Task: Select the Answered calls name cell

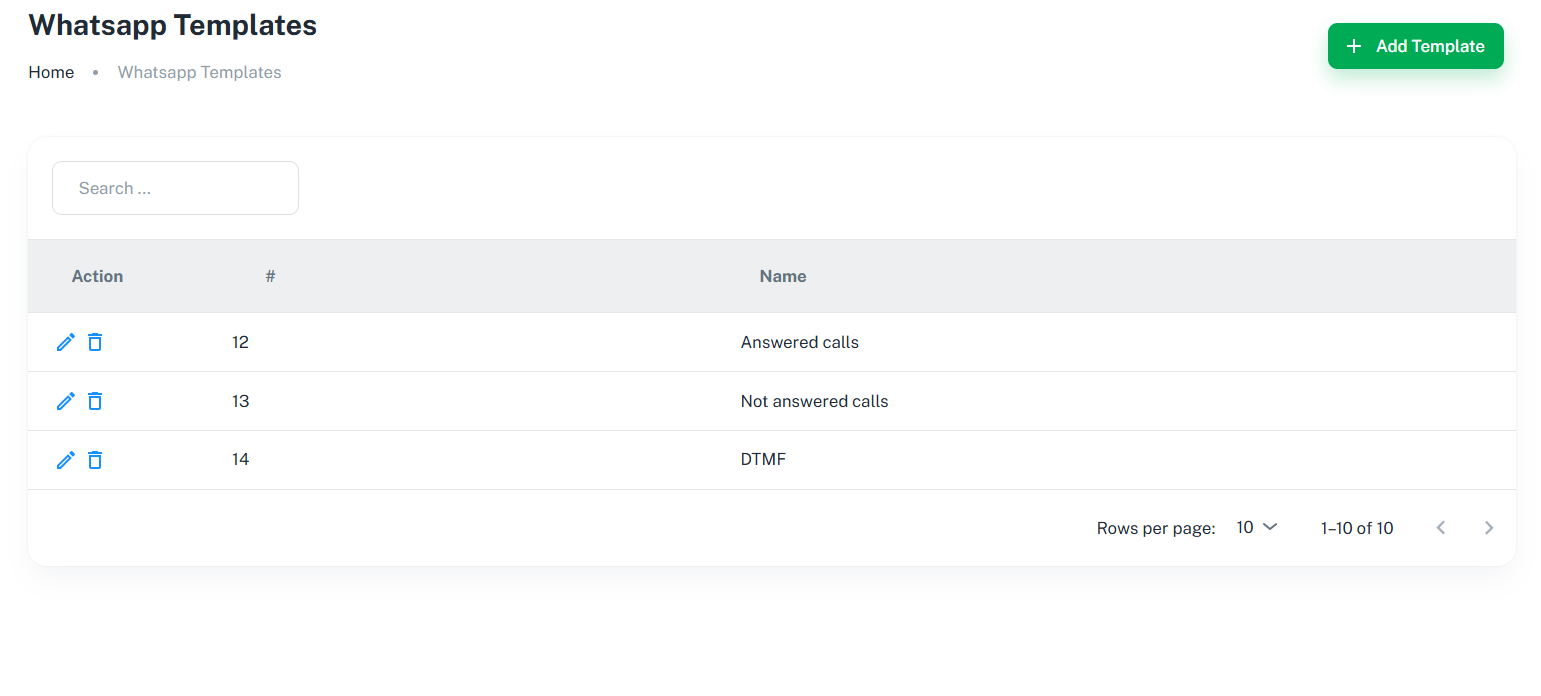Action: coord(799,342)
